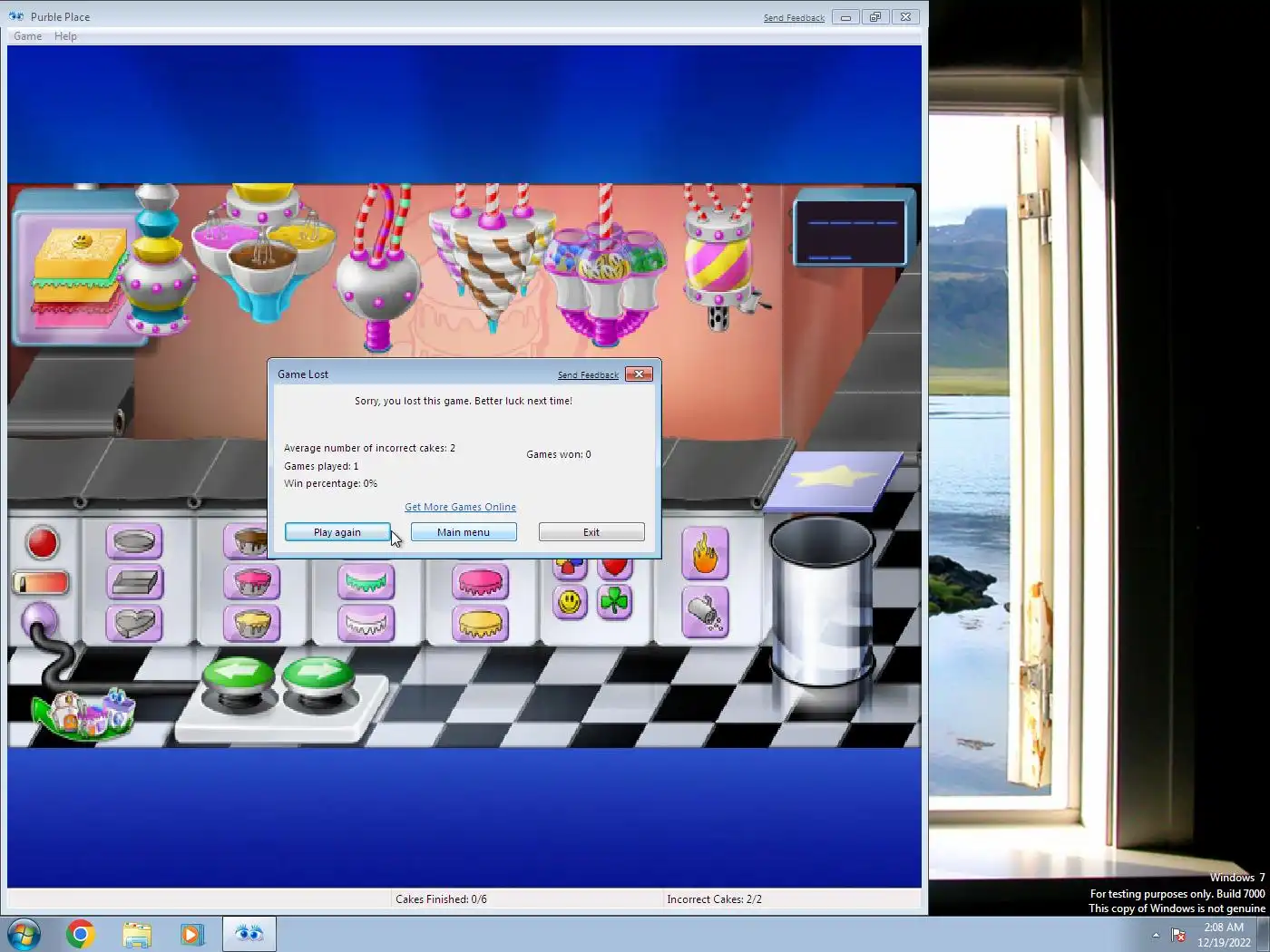This screenshot has height=952, width=1270.
Task: Show hidden tray icons arrow
Action: [1156, 935]
